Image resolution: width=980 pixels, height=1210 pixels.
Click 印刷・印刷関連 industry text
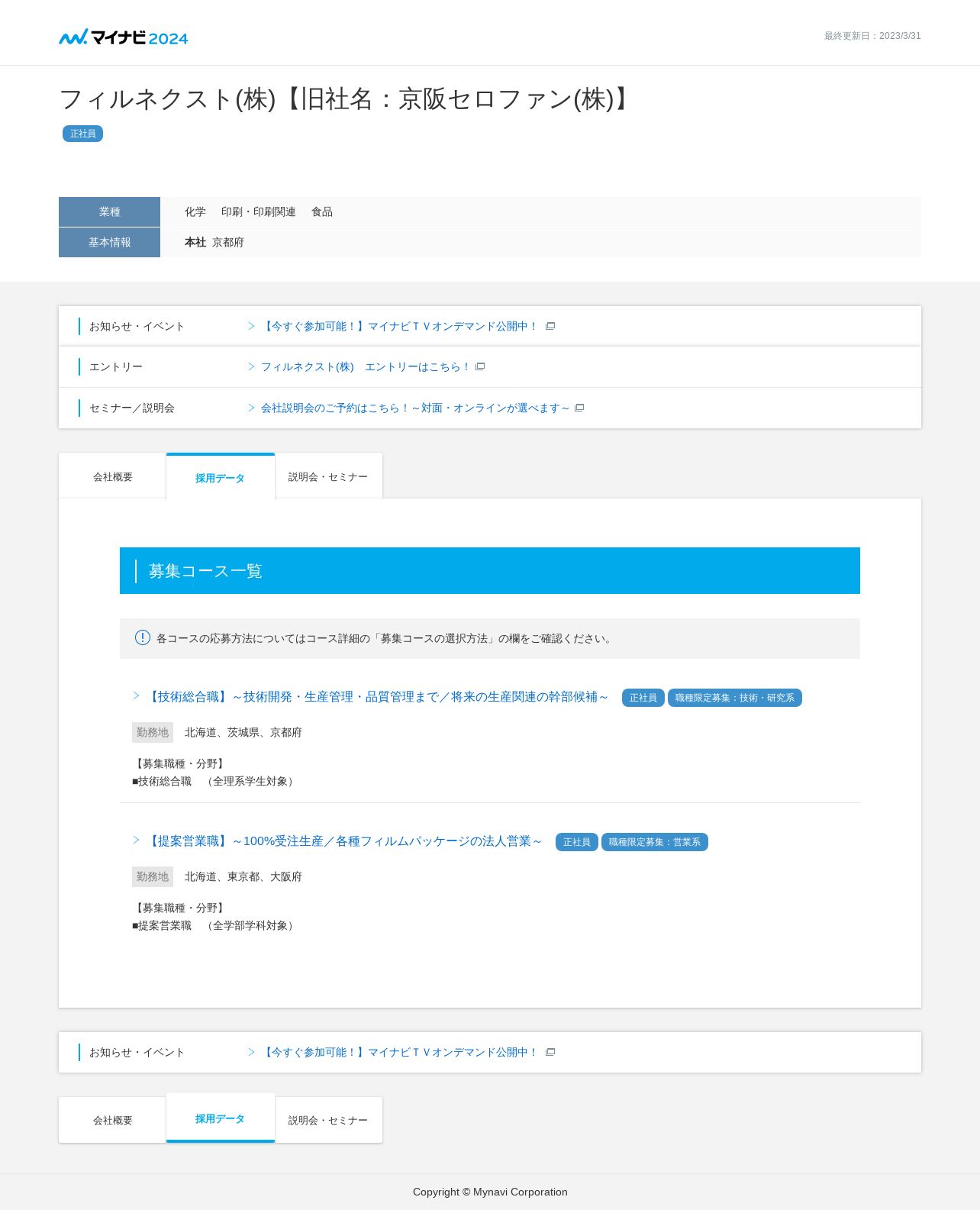[258, 211]
